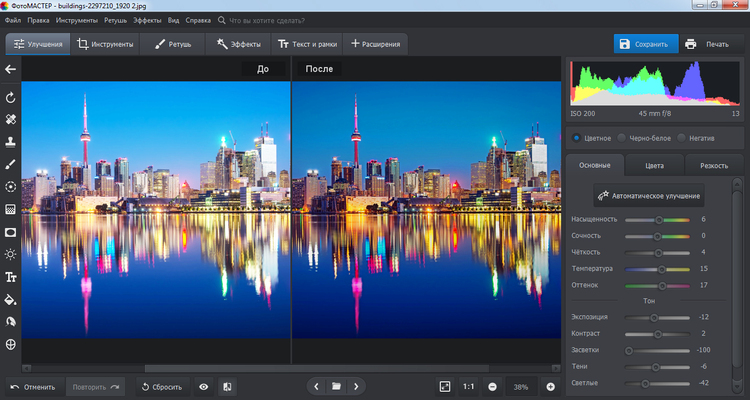Click the back arrow in left sidebar
The height and width of the screenshot is (400, 750).
(11, 69)
